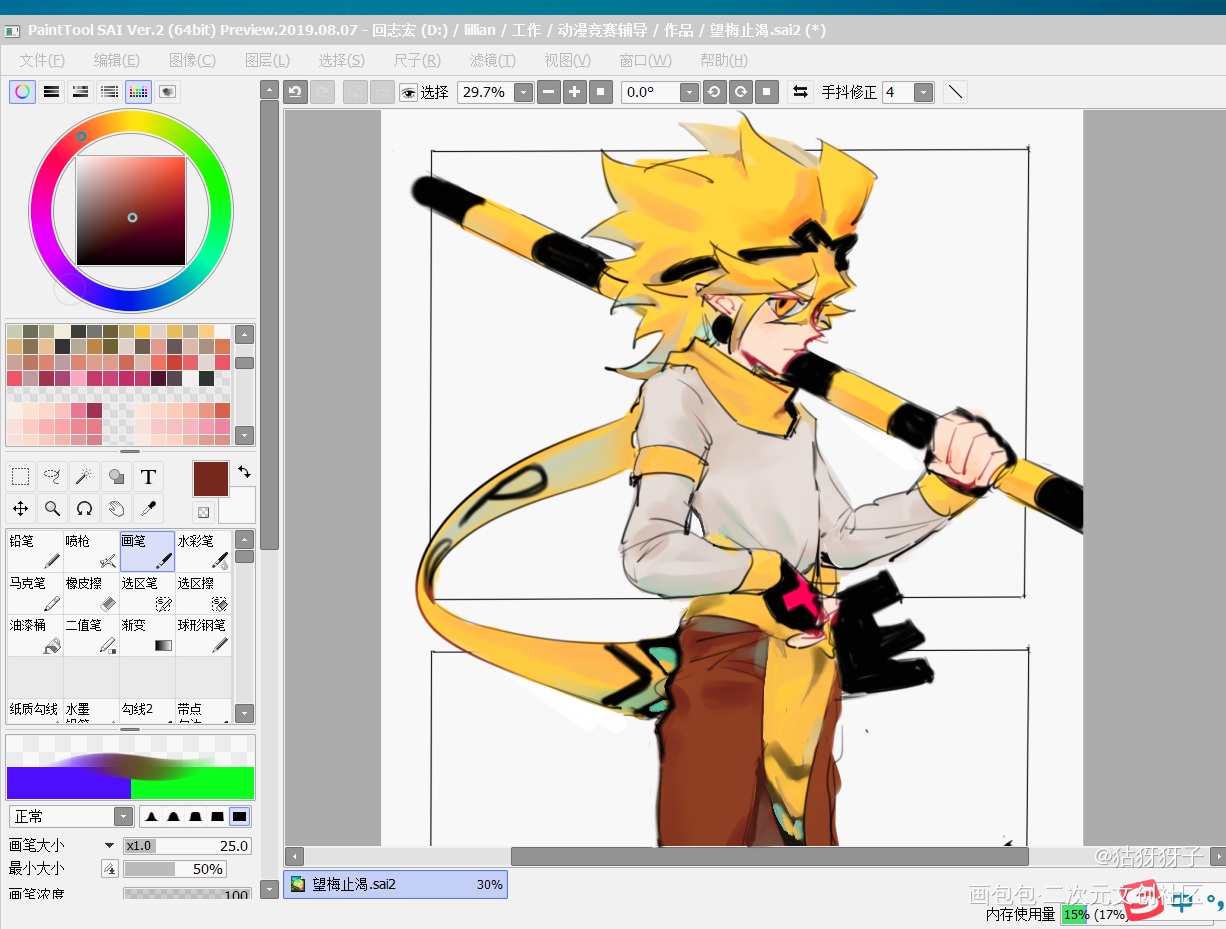Viewport: 1226px width, 929px height.
Task: Reset the zoom with the square button
Action: tap(601, 92)
